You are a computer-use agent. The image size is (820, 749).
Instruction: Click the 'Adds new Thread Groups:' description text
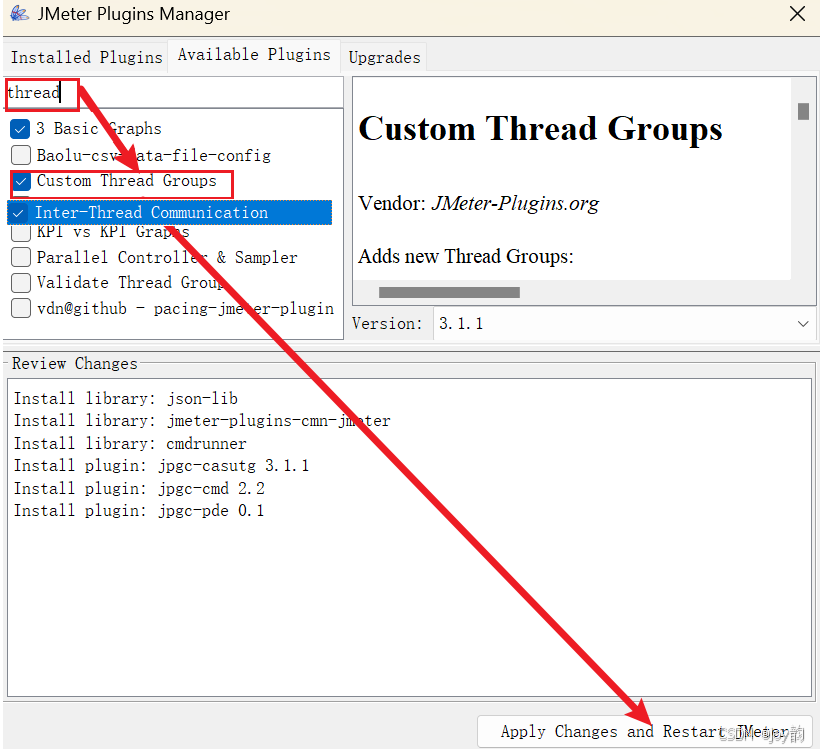[x=466, y=256]
